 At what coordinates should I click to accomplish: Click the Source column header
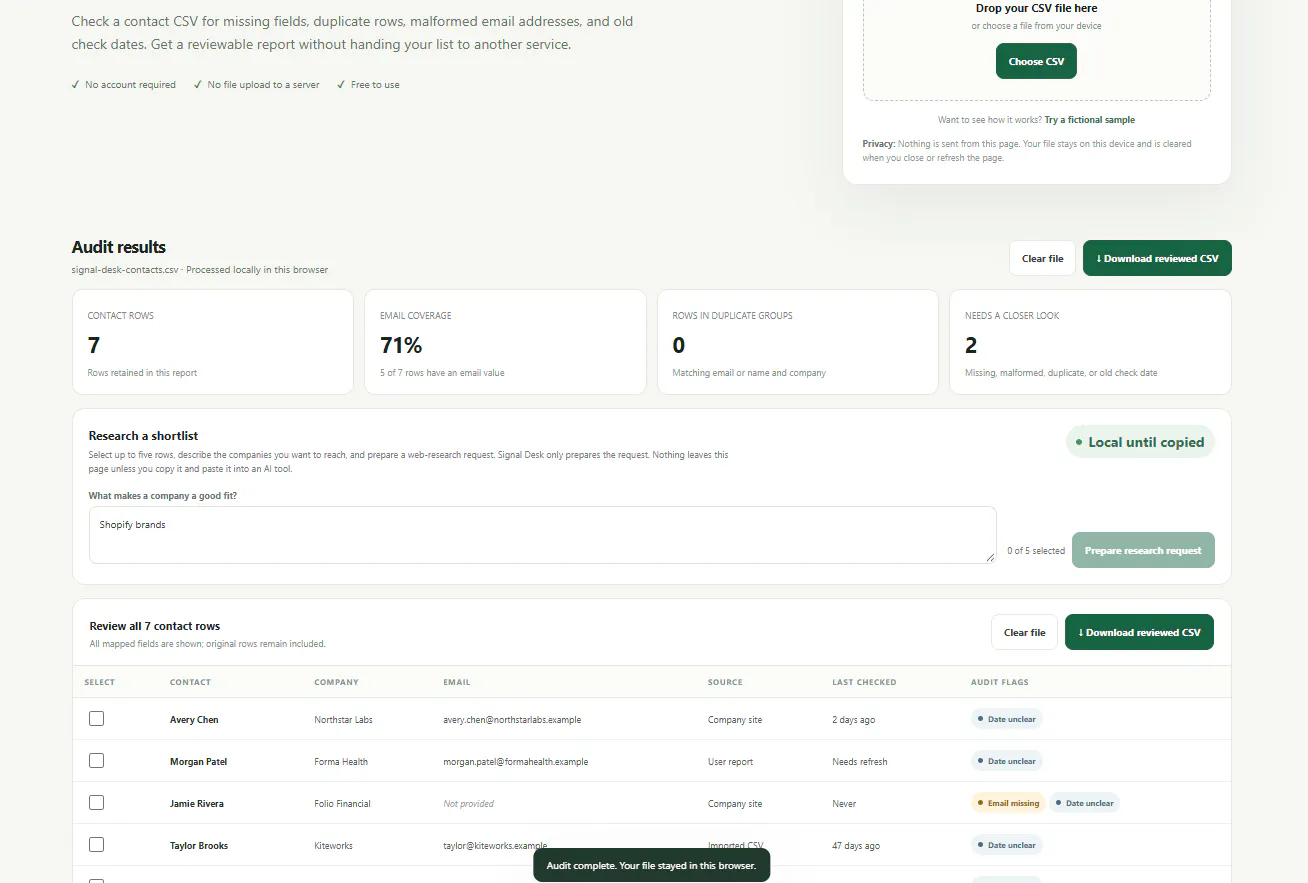(x=725, y=682)
